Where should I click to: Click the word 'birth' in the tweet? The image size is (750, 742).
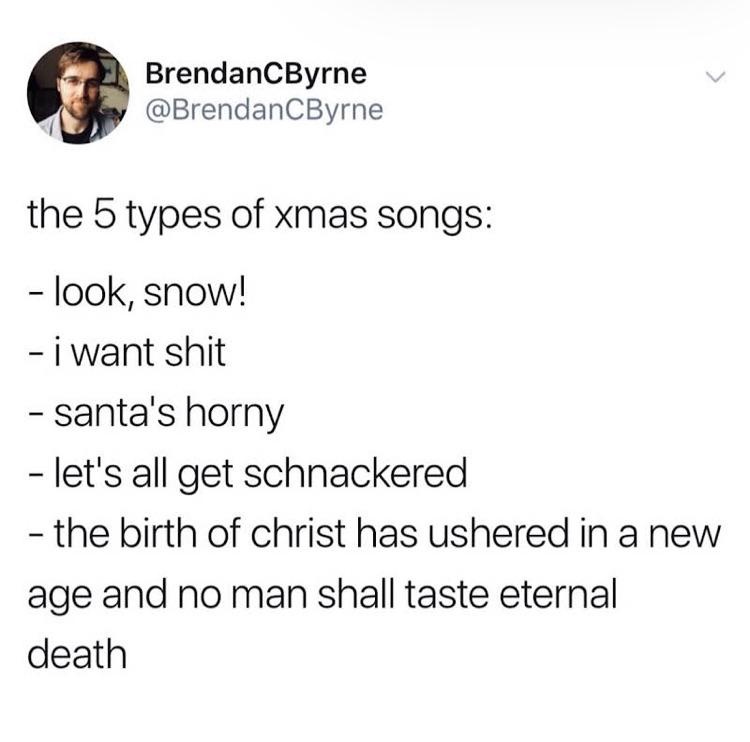pos(158,533)
